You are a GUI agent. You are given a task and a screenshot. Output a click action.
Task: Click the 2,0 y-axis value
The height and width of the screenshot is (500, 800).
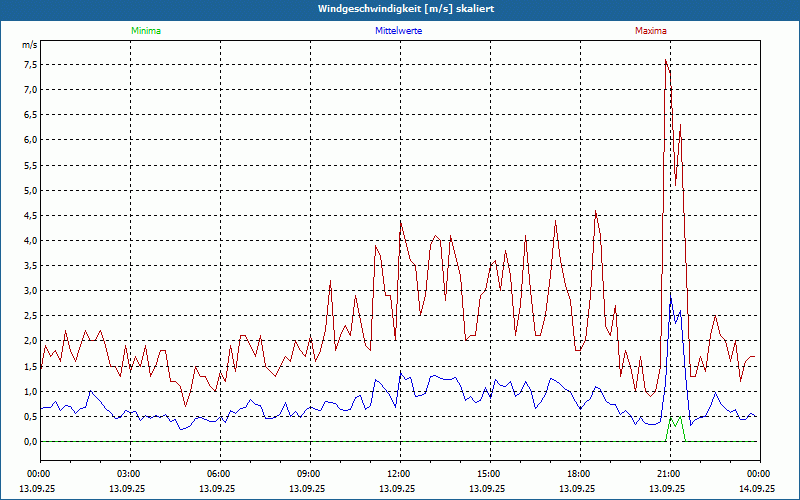tap(31, 341)
